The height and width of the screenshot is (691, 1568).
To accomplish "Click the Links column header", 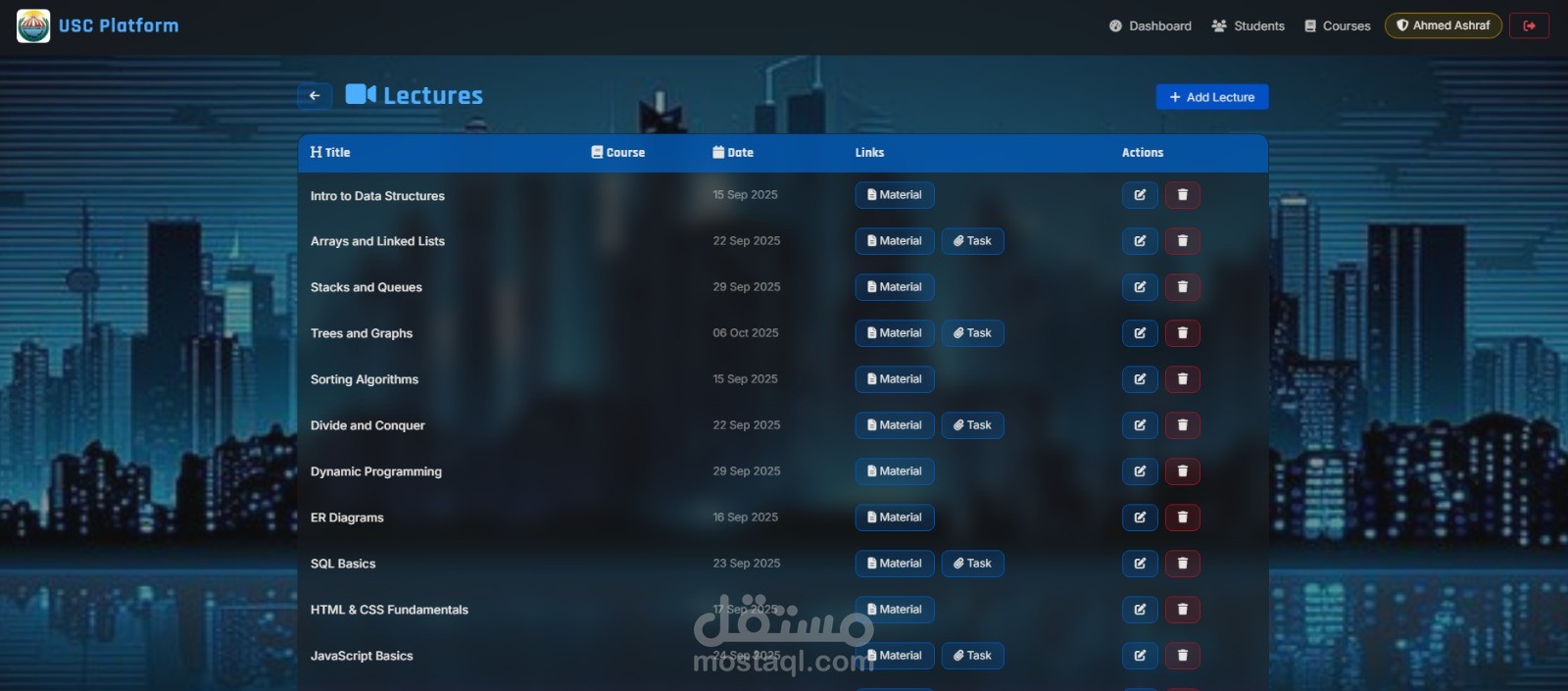I will click(x=869, y=153).
